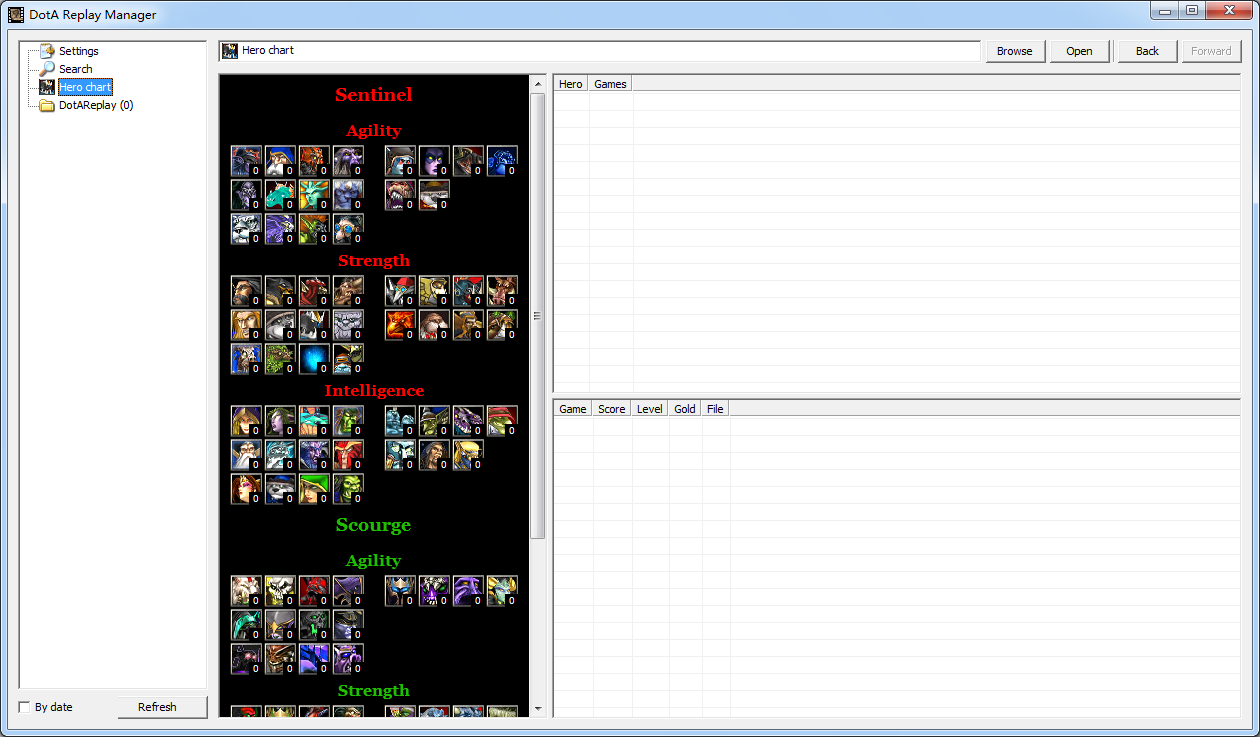
Task: Maximize the DotA Replay Manager window
Action: coord(1191,10)
